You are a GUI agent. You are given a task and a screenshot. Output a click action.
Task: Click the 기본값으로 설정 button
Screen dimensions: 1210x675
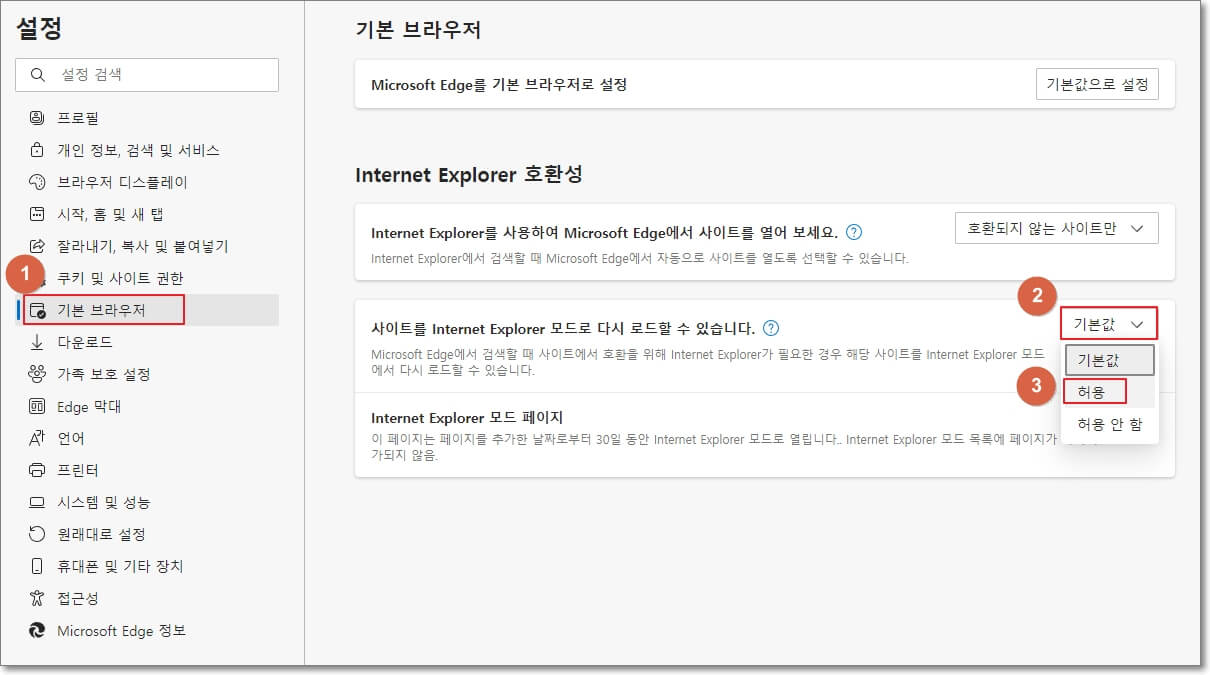[x=1097, y=85]
